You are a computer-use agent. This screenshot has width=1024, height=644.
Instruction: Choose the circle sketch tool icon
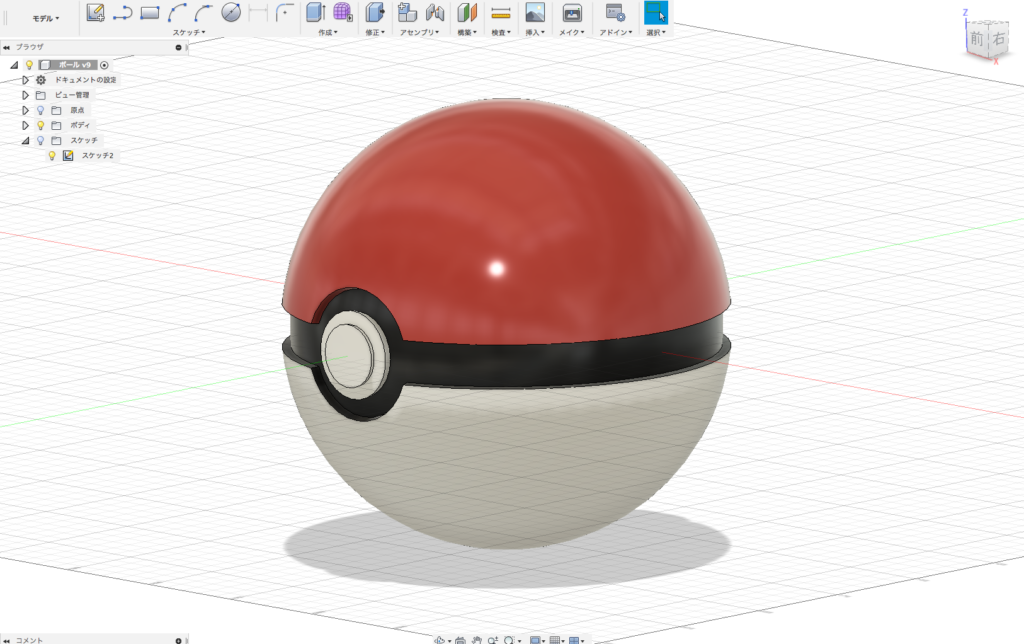tap(231, 13)
